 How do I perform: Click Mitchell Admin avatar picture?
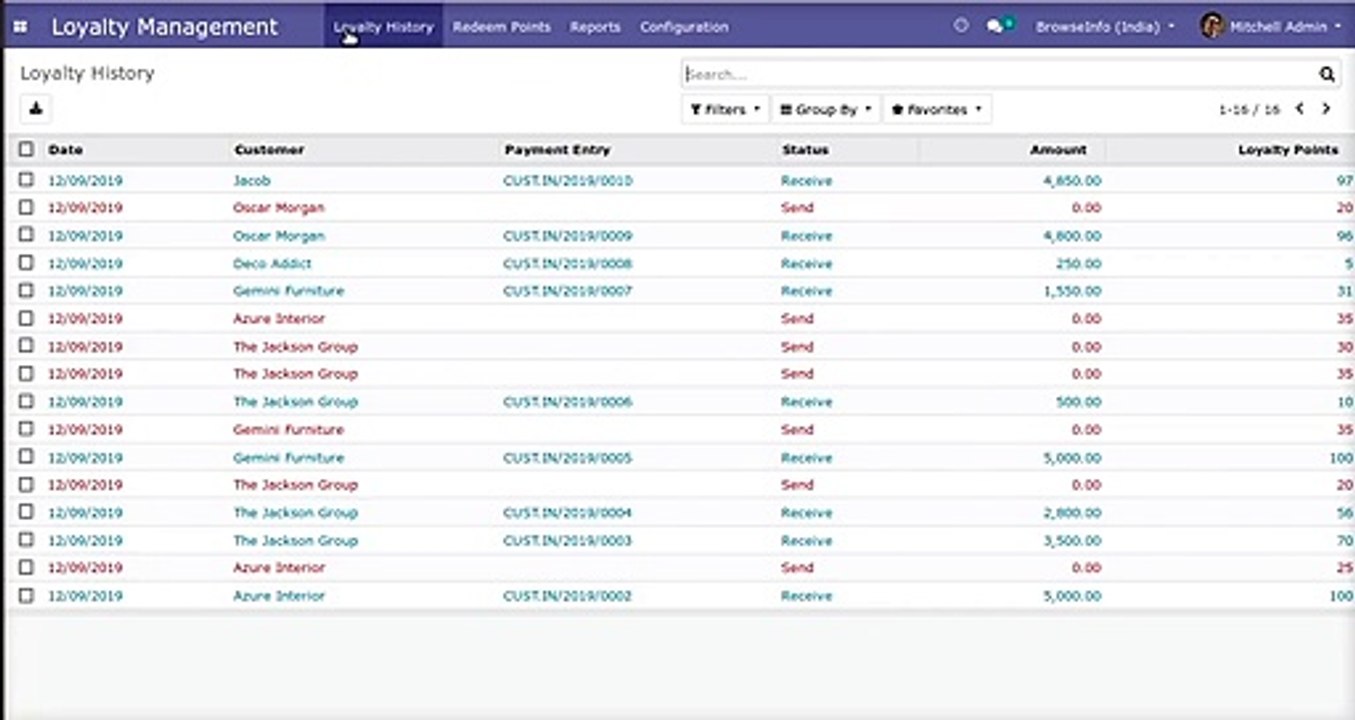[1212, 26]
